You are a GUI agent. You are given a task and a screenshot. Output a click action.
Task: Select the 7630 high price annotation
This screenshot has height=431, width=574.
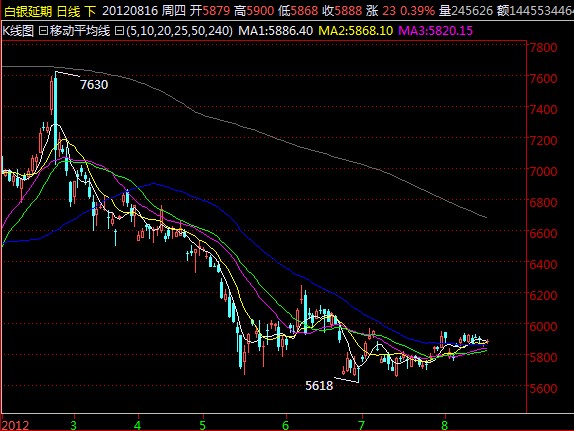pos(94,85)
